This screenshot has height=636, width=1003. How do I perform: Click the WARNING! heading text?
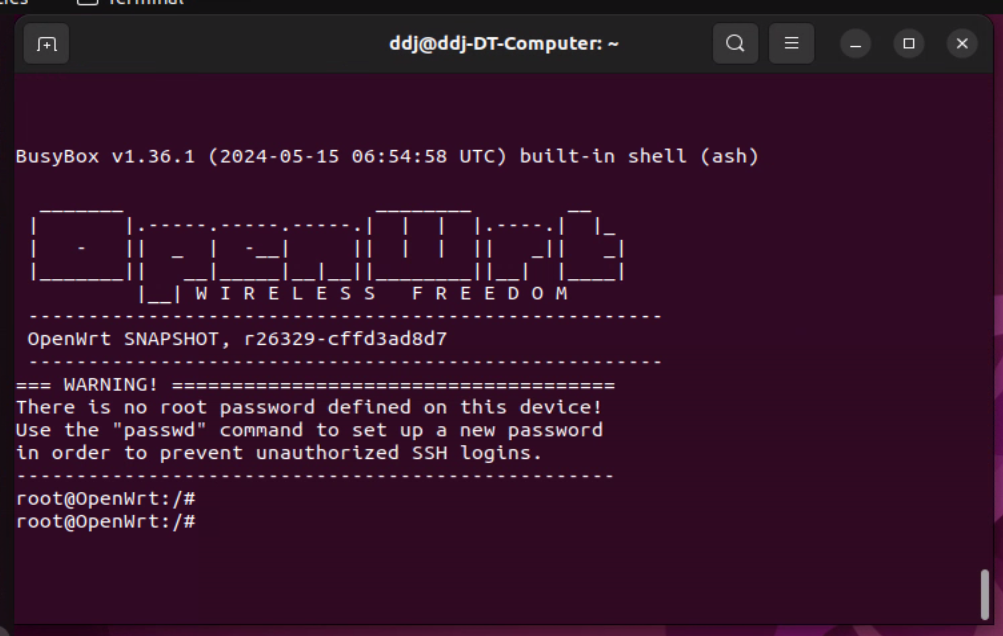pyautogui.click(x=111, y=385)
